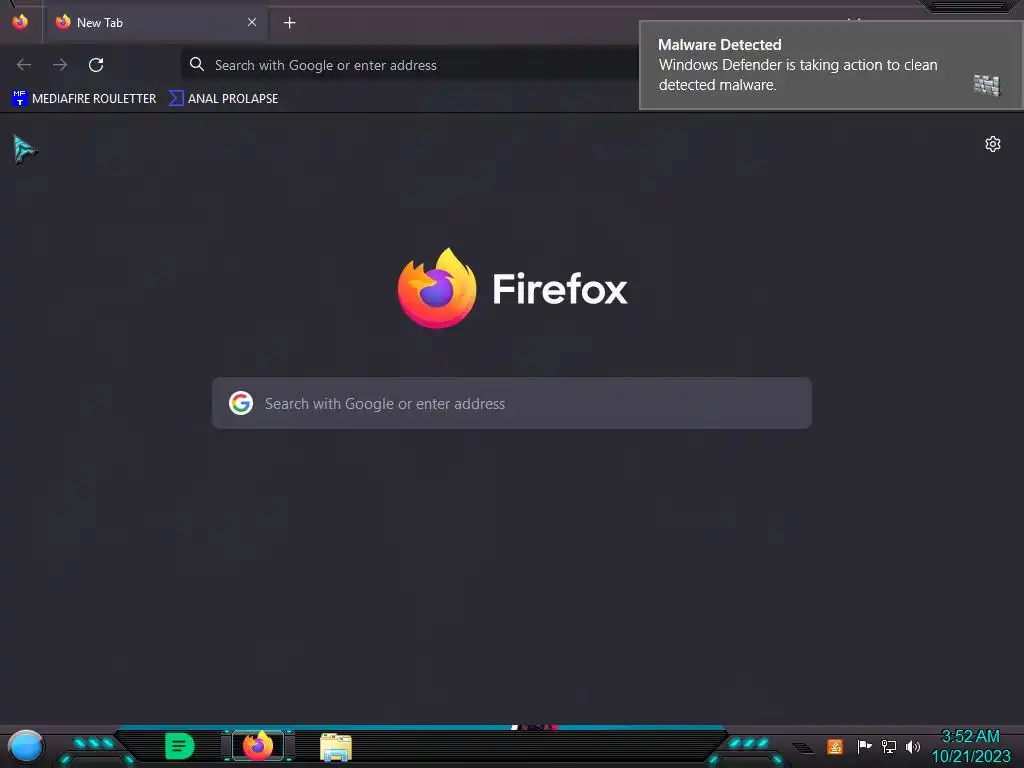
Task: Click orange Java tray icon
Action: click(835, 746)
